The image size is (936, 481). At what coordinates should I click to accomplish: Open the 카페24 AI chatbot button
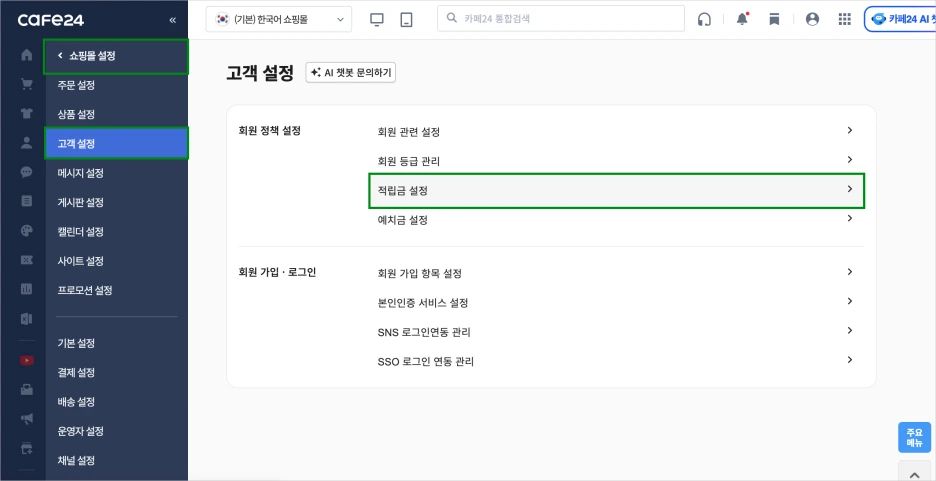(900, 19)
